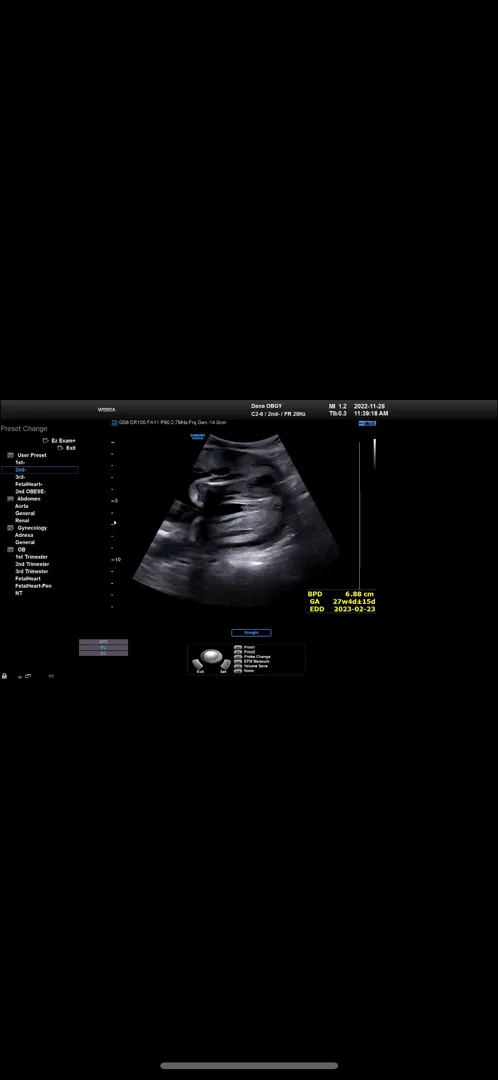Collapse the Abdomen group icon
498x1080 pixels.
click(x=10, y=499)
